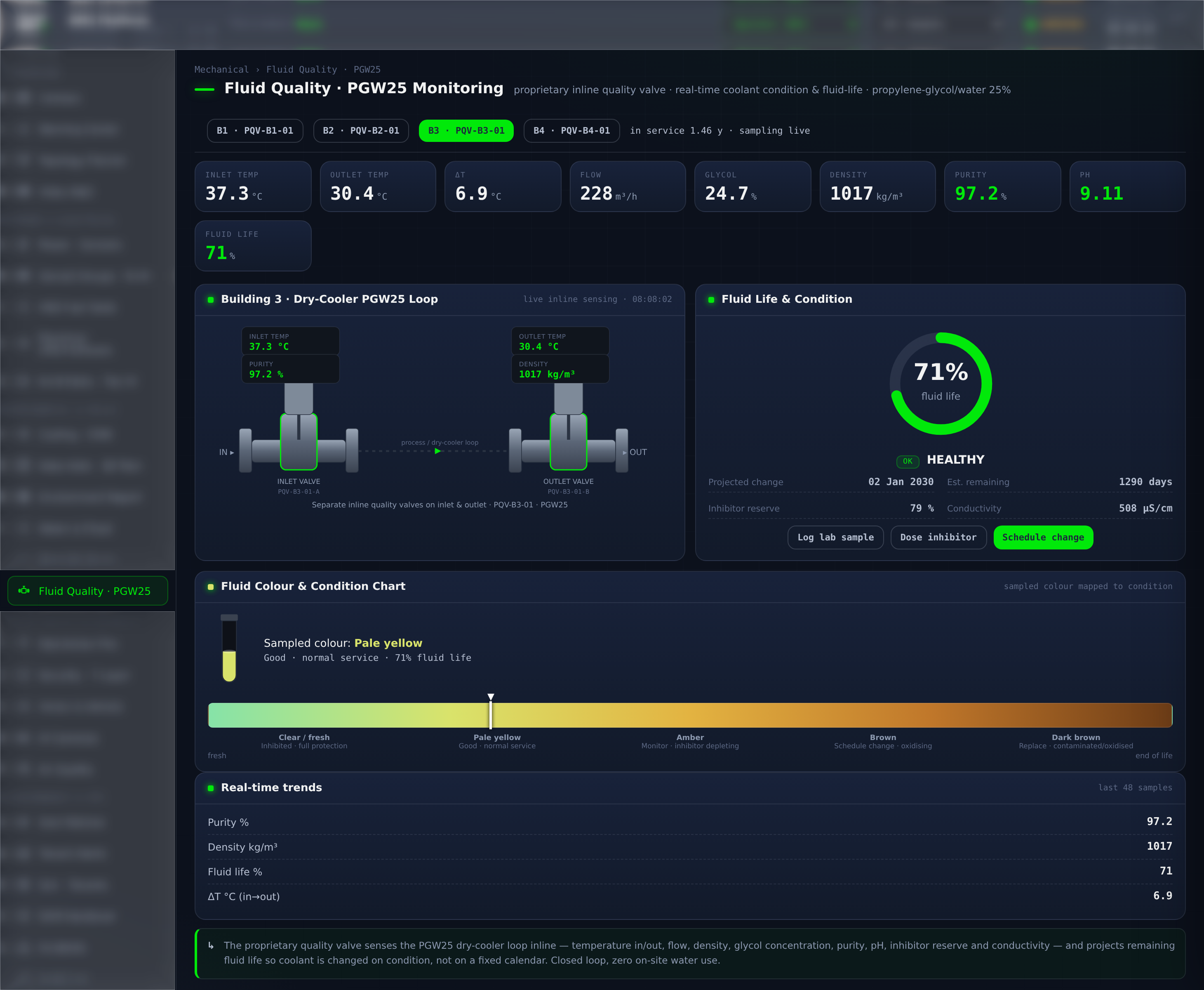
Task: Click the Clear / fresh scale label
Action: point(304,738)
